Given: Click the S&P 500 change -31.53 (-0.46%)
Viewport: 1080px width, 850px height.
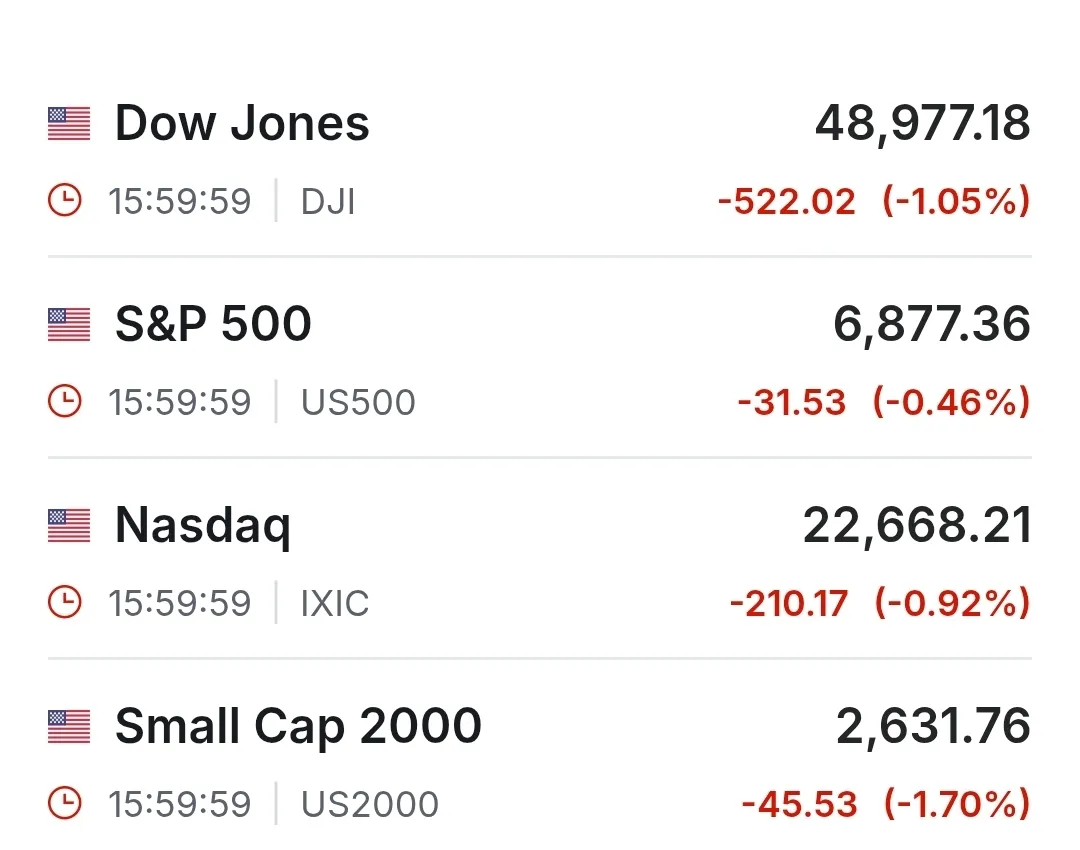Looking at the screenshot, I should 883,402.
